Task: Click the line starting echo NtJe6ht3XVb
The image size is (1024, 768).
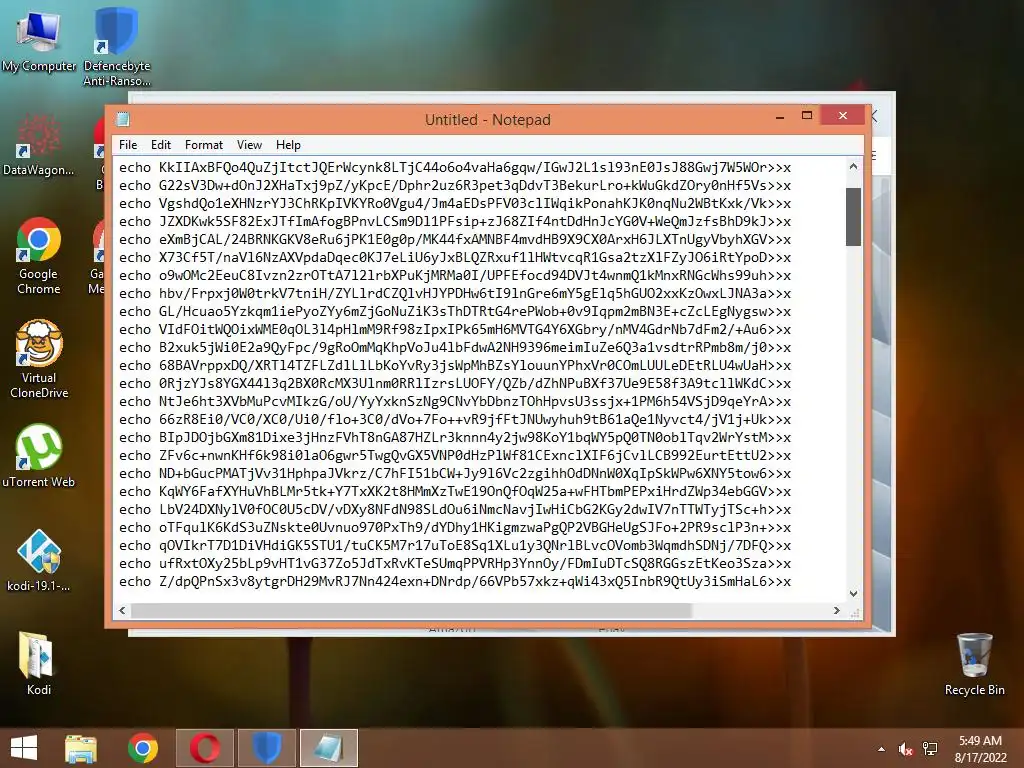Action: (455, 401)
